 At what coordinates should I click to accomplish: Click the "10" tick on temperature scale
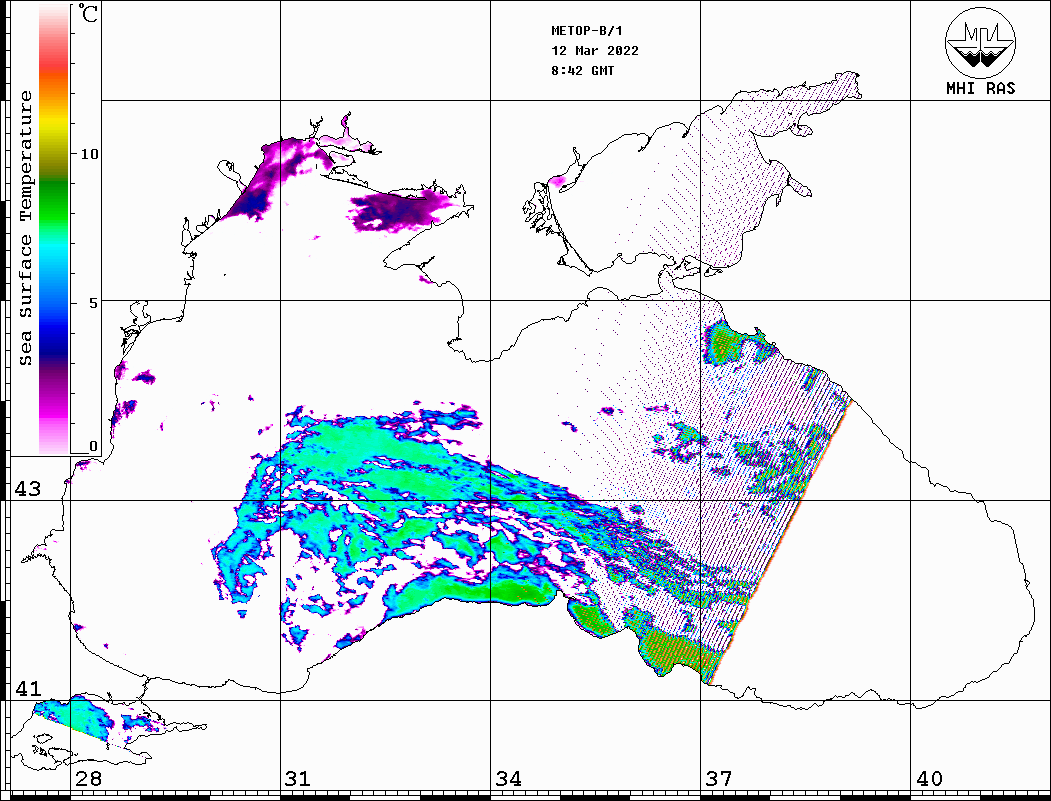click(89, 154)
